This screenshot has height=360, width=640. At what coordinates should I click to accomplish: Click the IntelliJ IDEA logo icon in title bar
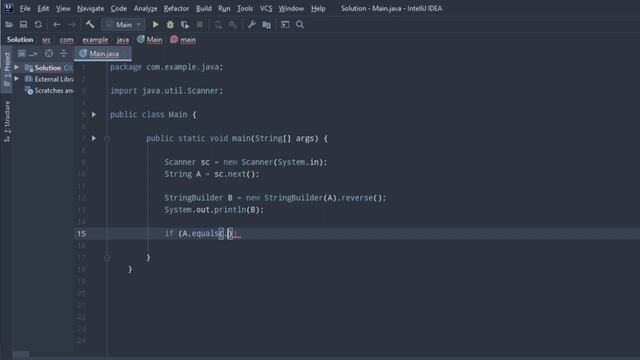pos(8,8)
